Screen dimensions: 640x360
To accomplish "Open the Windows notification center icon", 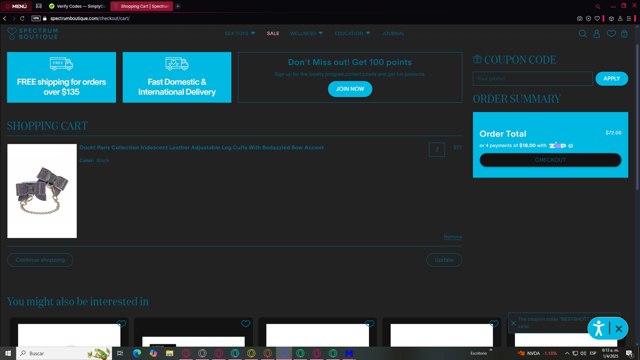I will [x=629, y=353].
